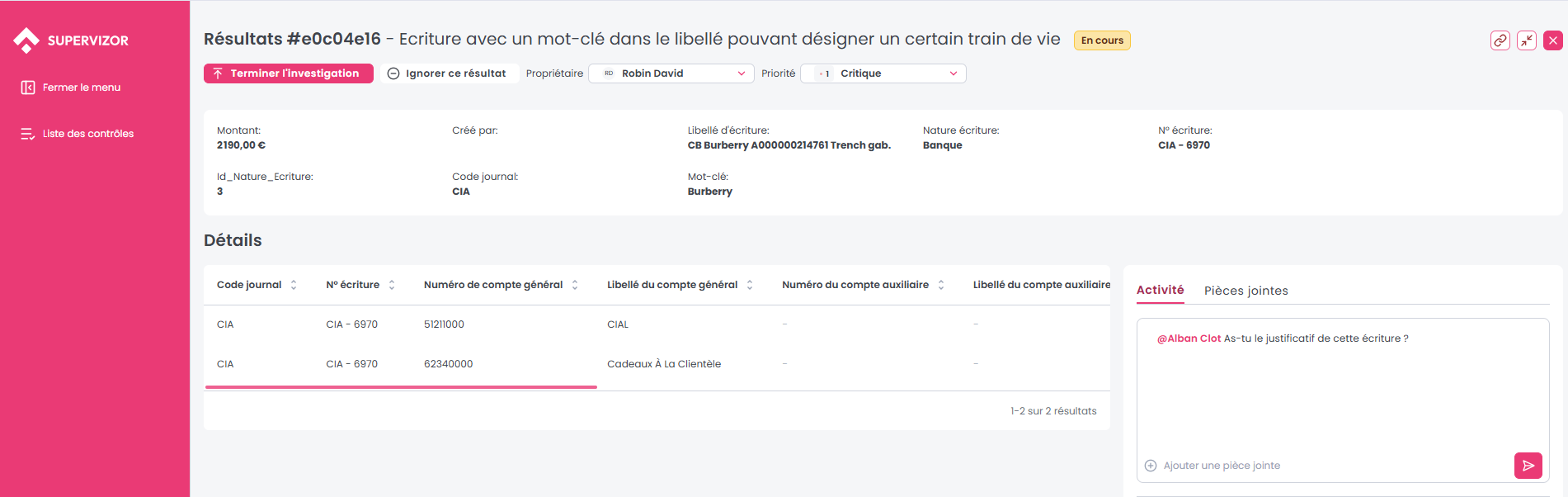The width and height of the screenshot is (1568, 497).
Task: Click the Supervizor logo icon
Action: click(x=26, y=40)
